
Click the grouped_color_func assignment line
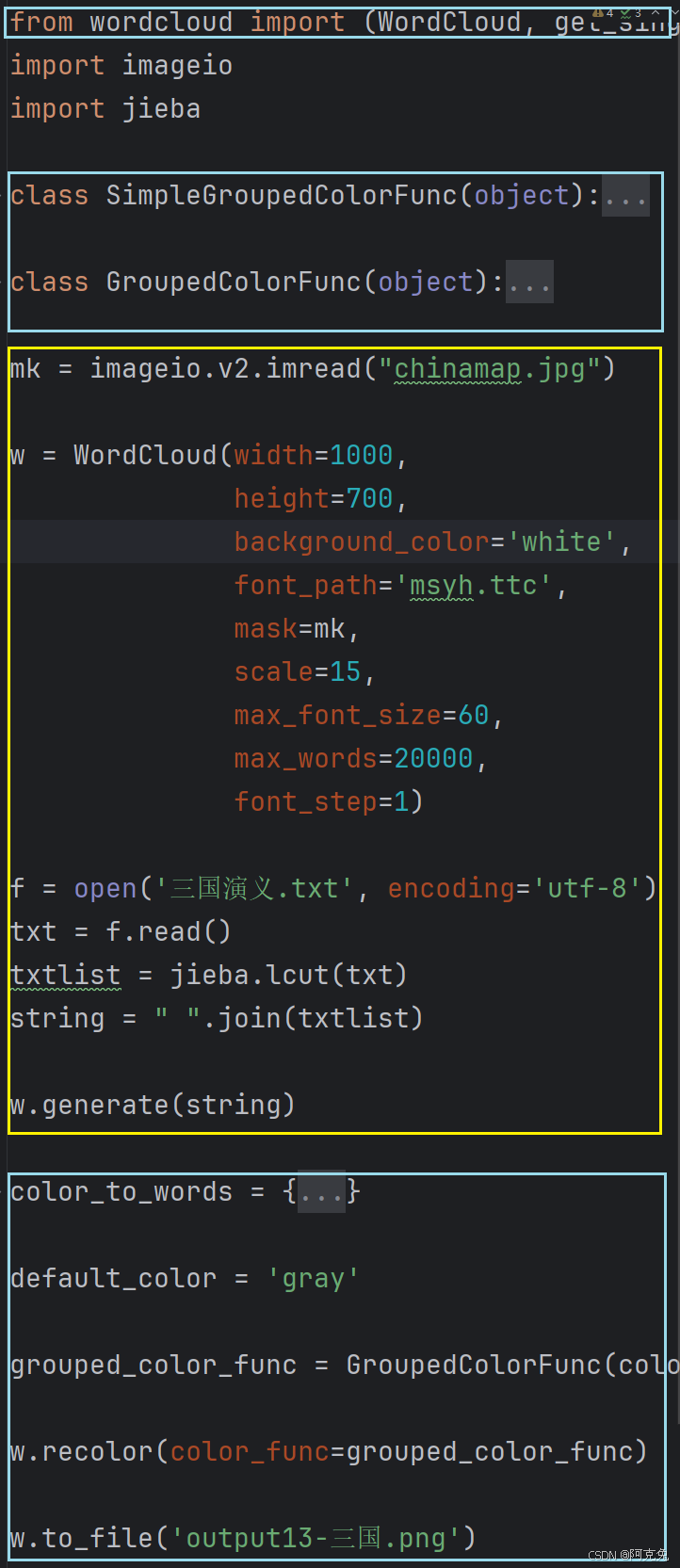pos(345,1366)
